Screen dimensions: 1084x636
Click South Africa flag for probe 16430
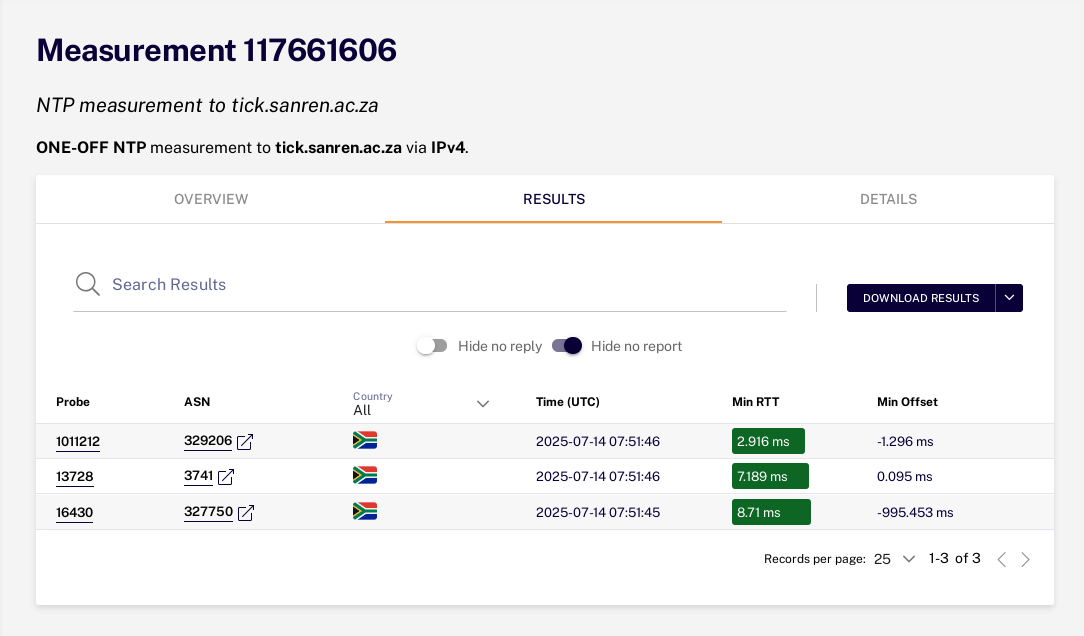click(364, 512)
